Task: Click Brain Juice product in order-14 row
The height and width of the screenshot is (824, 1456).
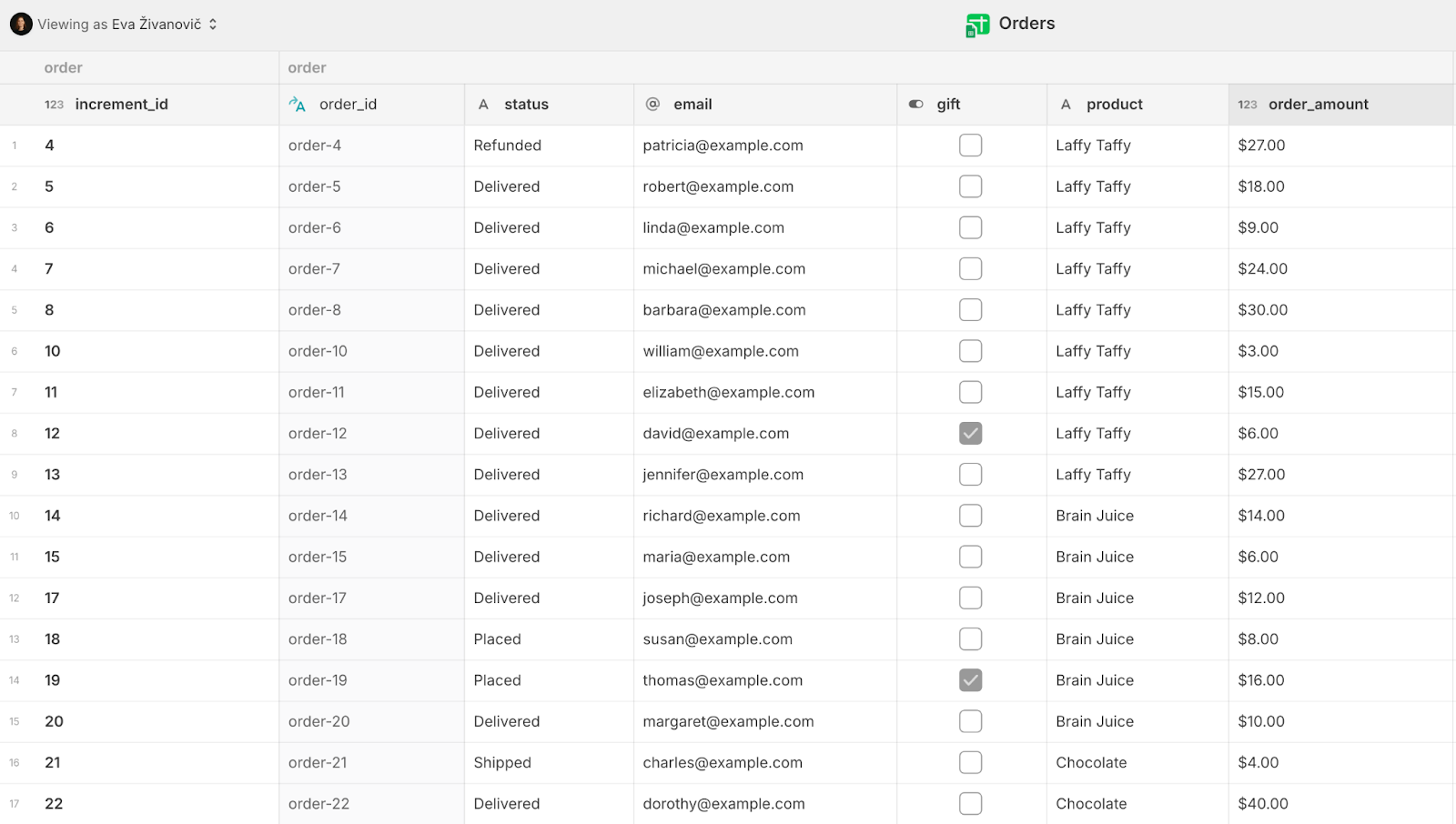Action: pos(1137,516)
